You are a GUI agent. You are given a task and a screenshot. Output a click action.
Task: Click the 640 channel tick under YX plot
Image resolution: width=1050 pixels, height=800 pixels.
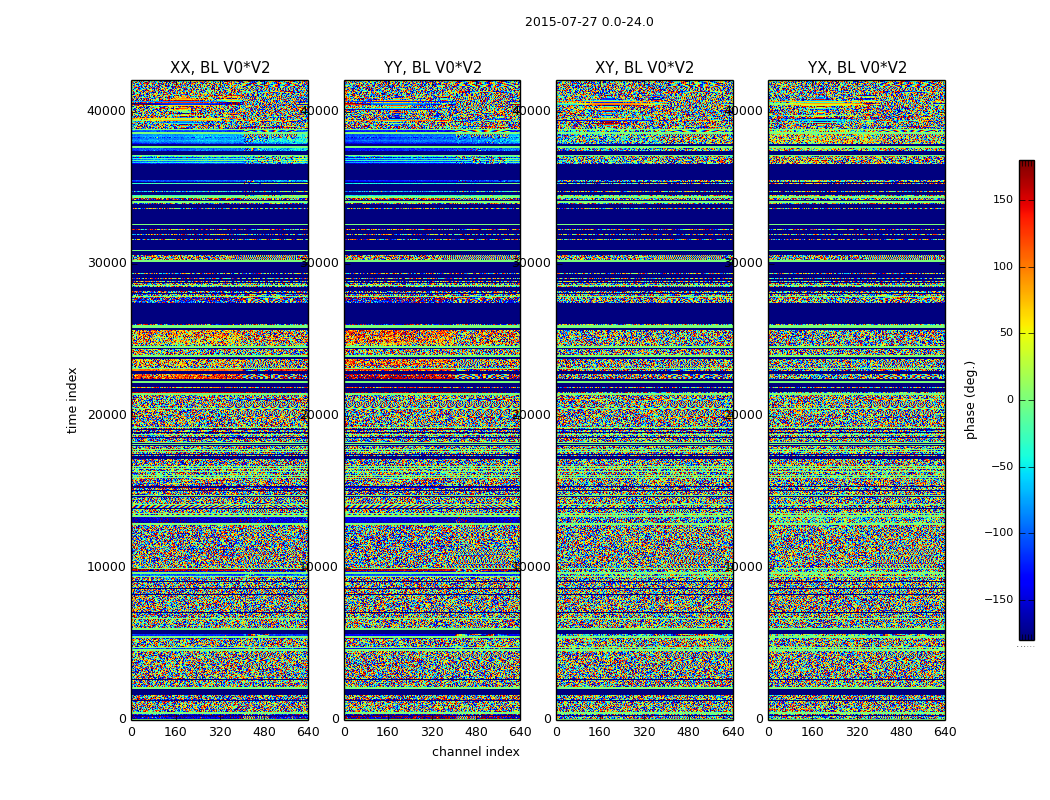point(945,732)
